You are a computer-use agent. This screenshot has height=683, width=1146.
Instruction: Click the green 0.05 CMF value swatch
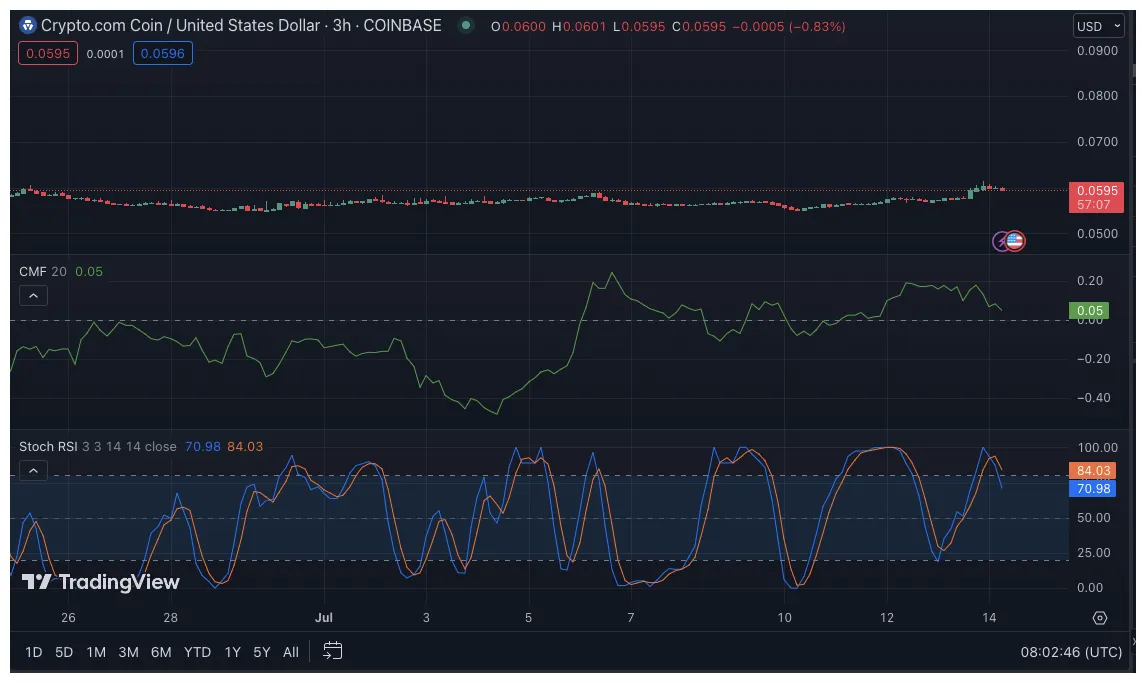point(1087,311)
